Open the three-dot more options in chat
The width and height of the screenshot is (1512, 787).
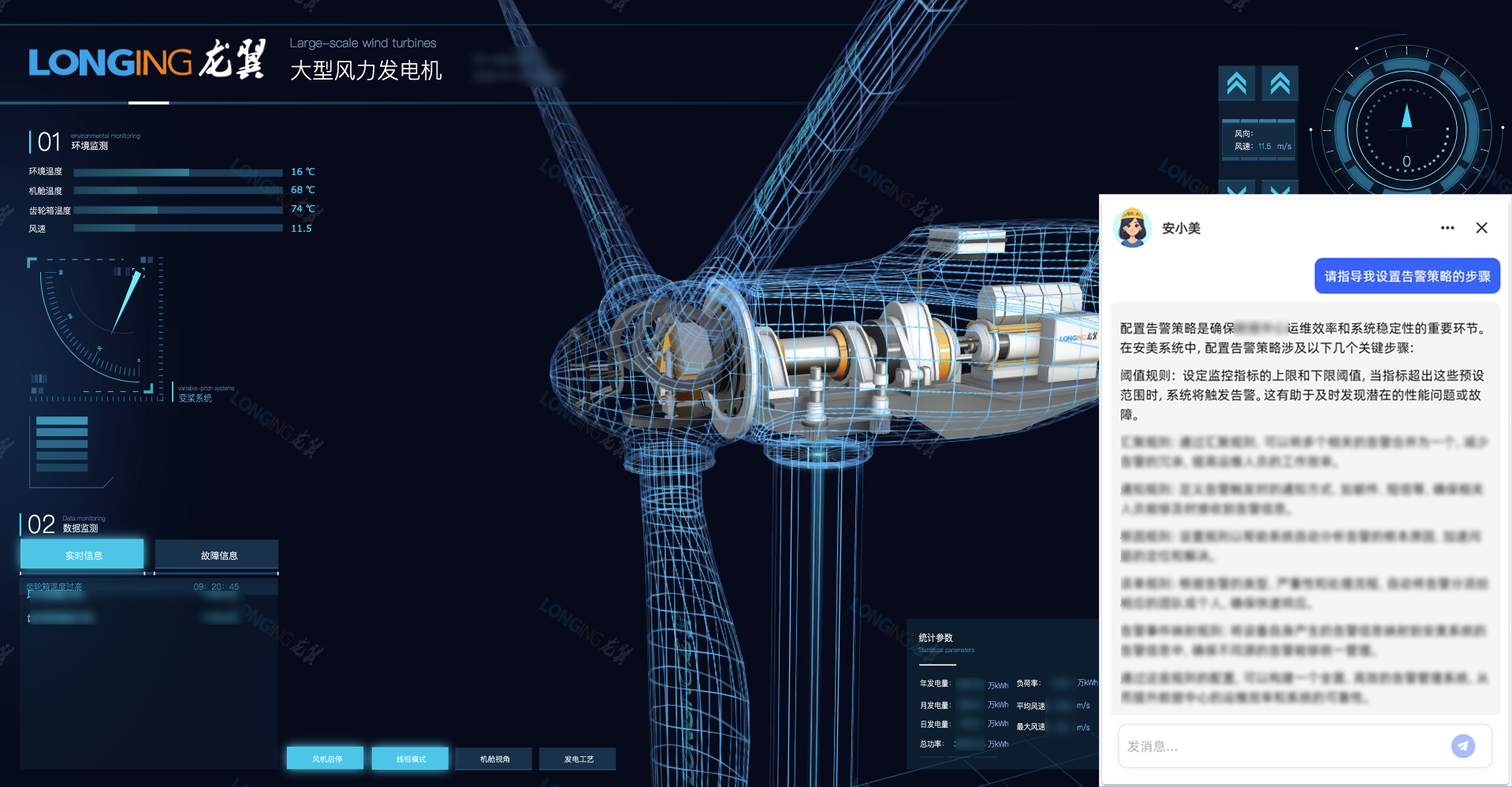1447,228
